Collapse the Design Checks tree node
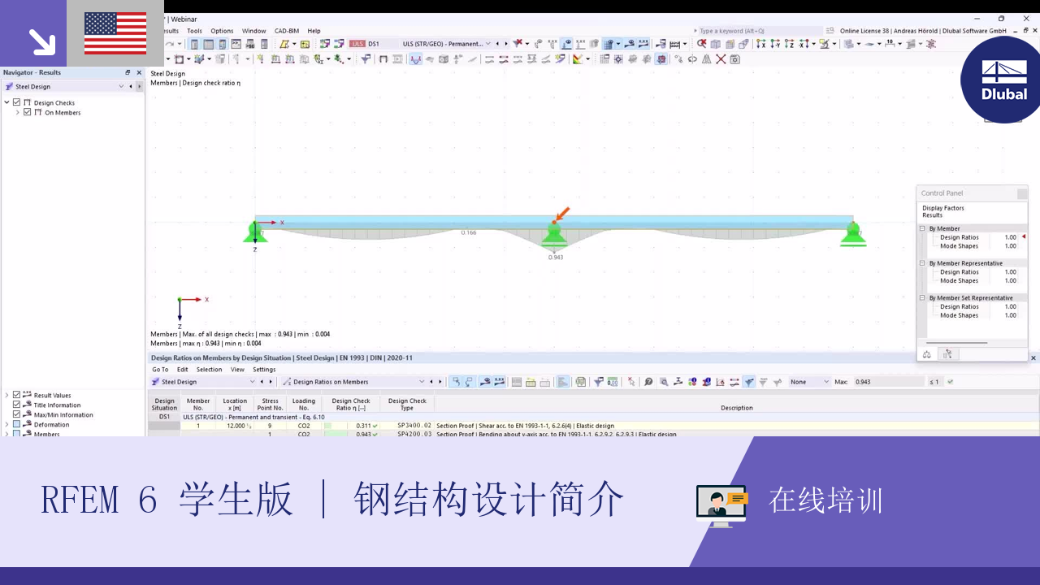Viewport: 1040px width, 585px height. click(x=7, y=102)
